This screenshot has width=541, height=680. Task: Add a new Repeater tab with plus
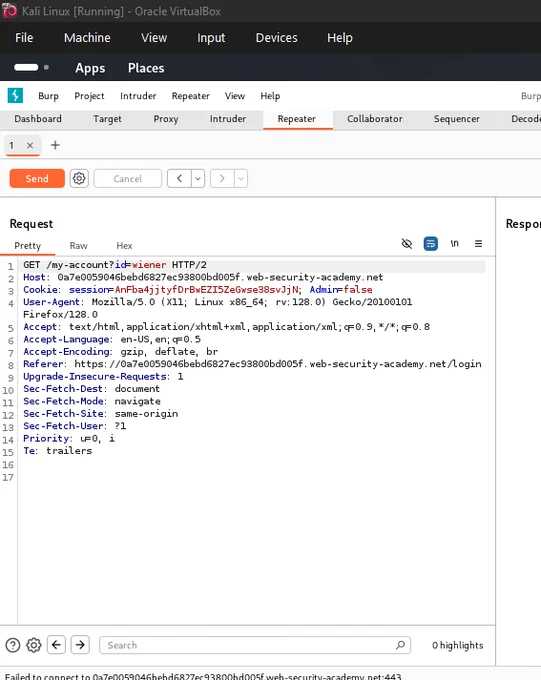[x=55, y=145]
